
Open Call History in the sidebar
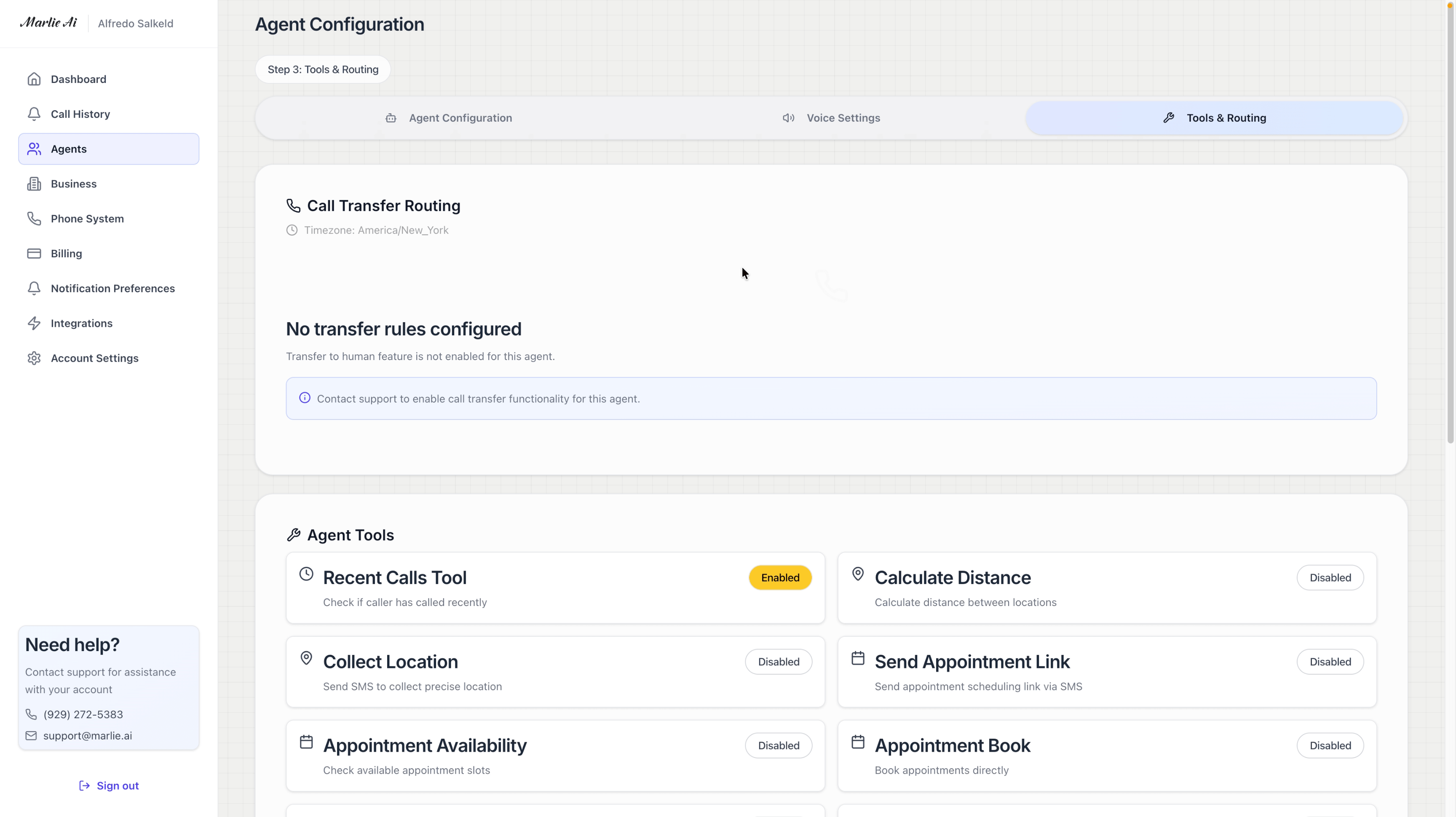coord(109,114)
